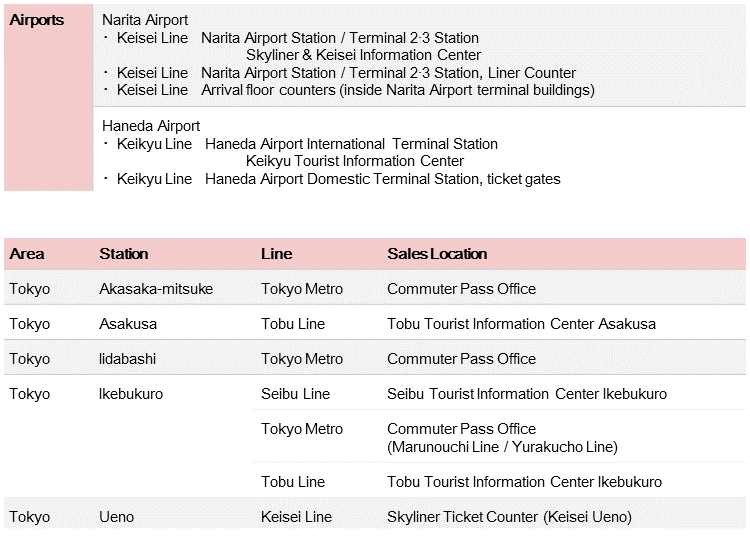The image size is (750, 536).
Task: Select Keikyu Tourist Information Center text
Action: 355,161
